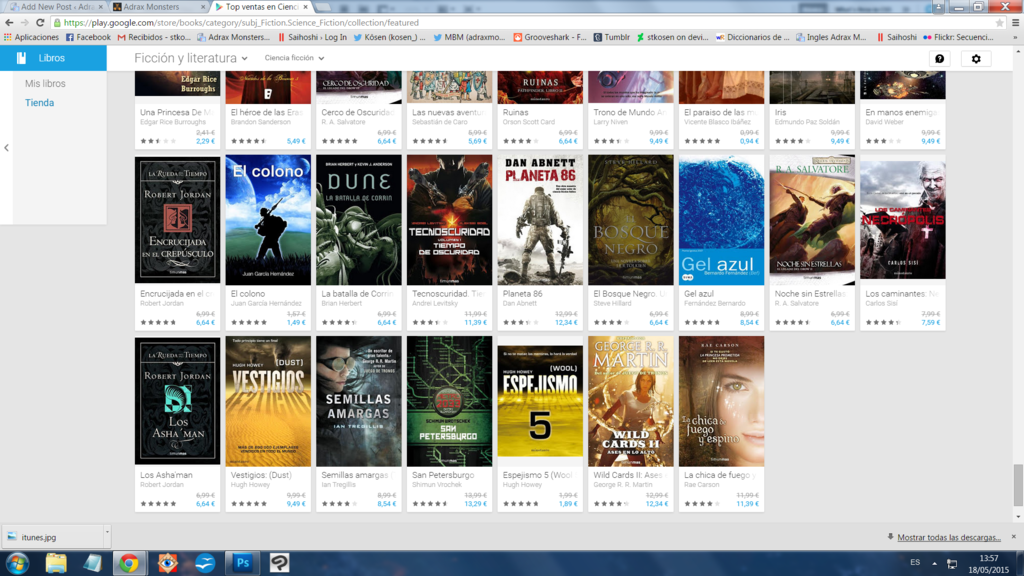Click the Saihoshi Log In bookmark
The width and height of the screenshot is (1024, 576).
pos(312,37)
